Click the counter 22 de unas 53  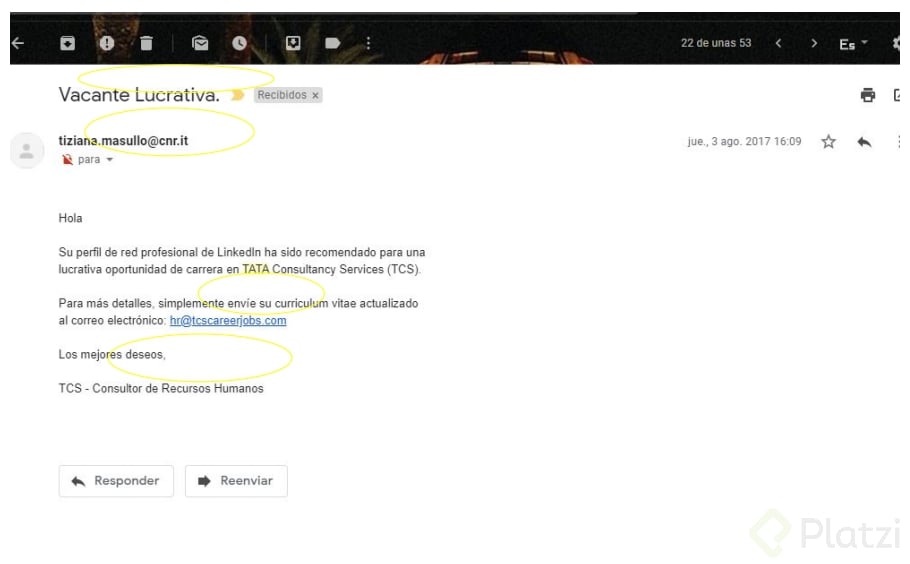tap(716, 43)
